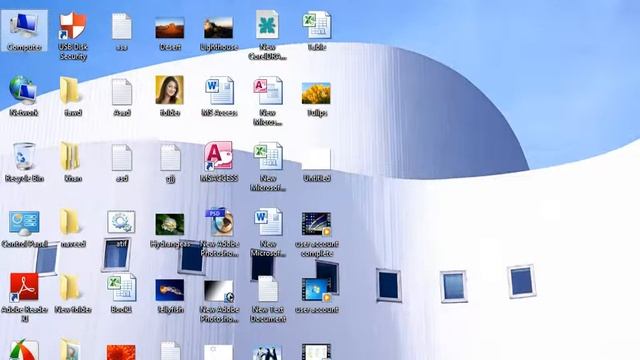The width and height of the screenshot is (640, 360).
Task: Select the Computer desktop icon
Action: click(24, 31)
